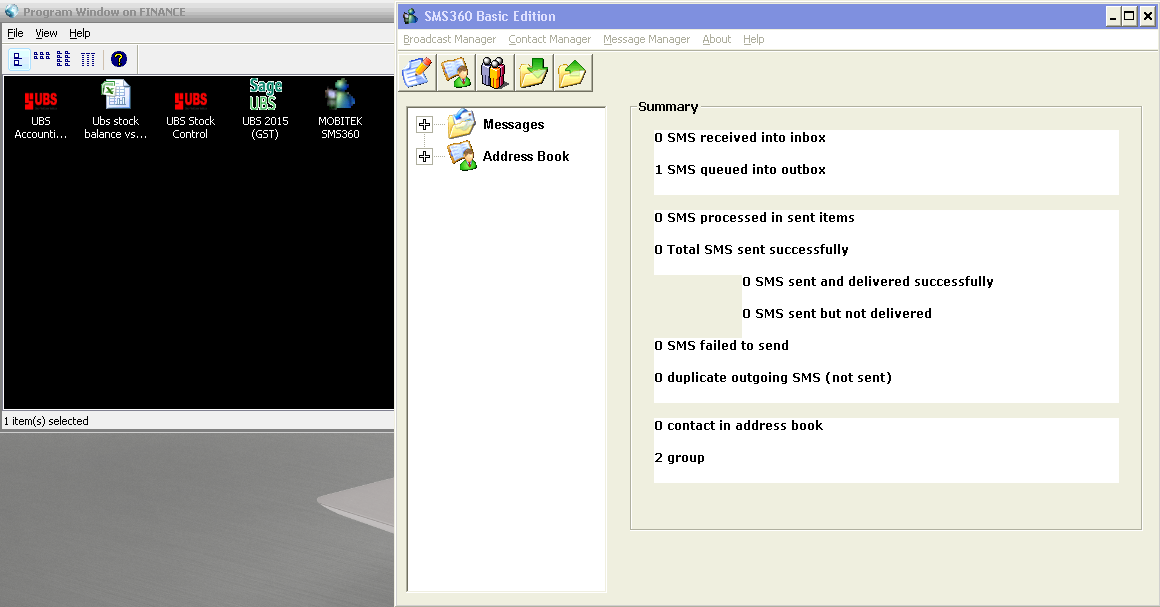
Task: Open the View menu in Program Window
Action: click(46, 33)
